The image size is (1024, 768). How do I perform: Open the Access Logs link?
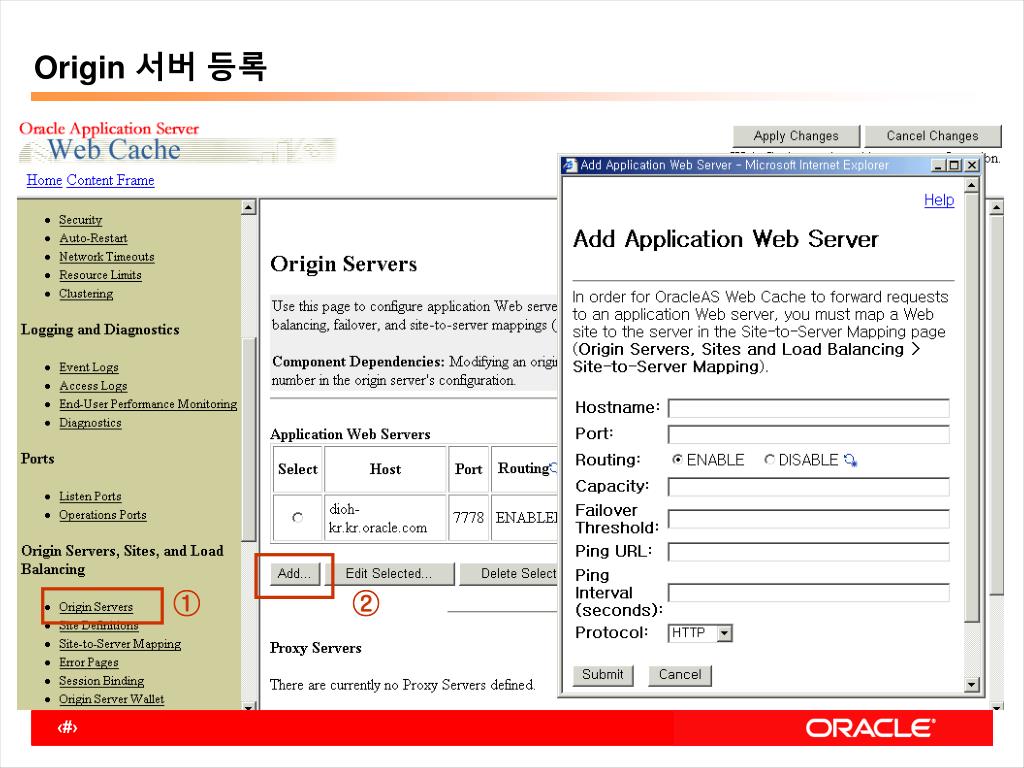[93, 386]
